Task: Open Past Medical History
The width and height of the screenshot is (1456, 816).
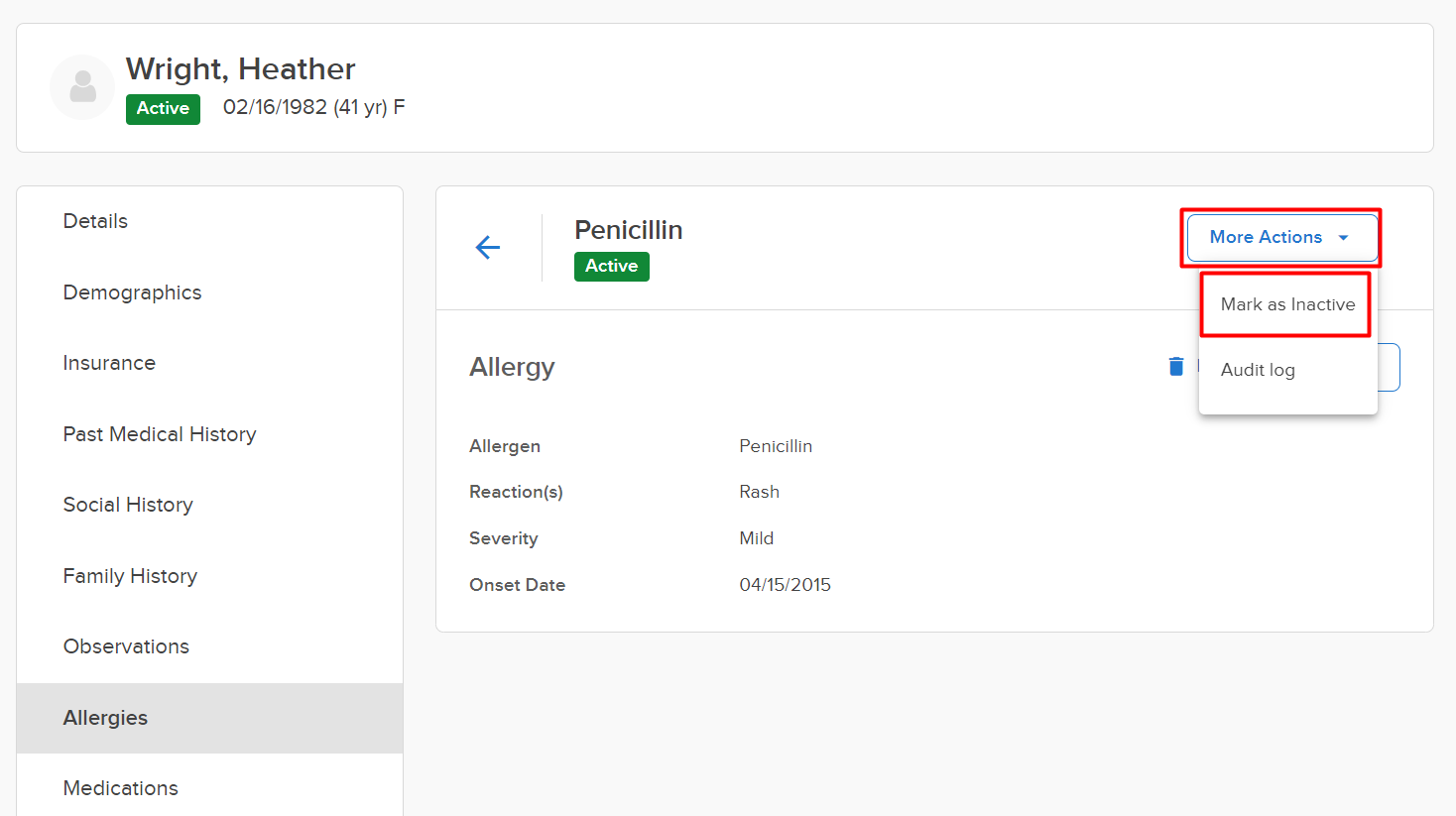Action: tap(160, 434)
